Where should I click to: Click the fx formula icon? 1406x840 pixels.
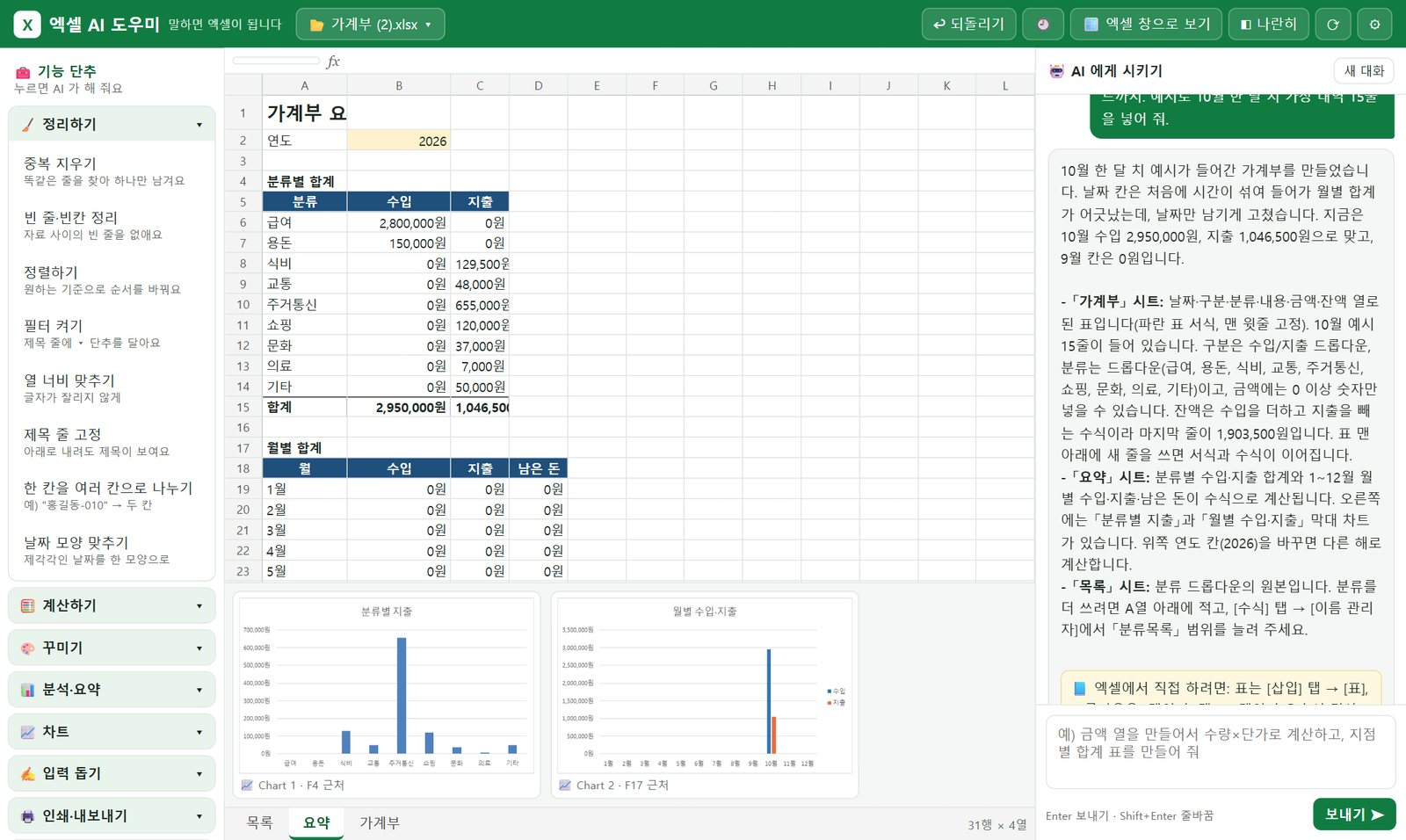coord(333,61)
